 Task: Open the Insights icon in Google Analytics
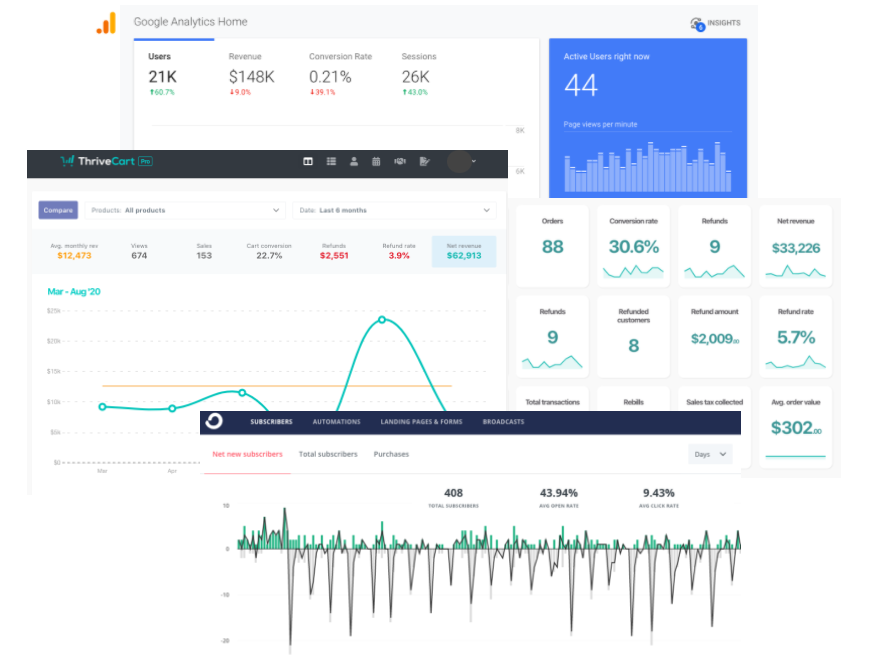697,24
